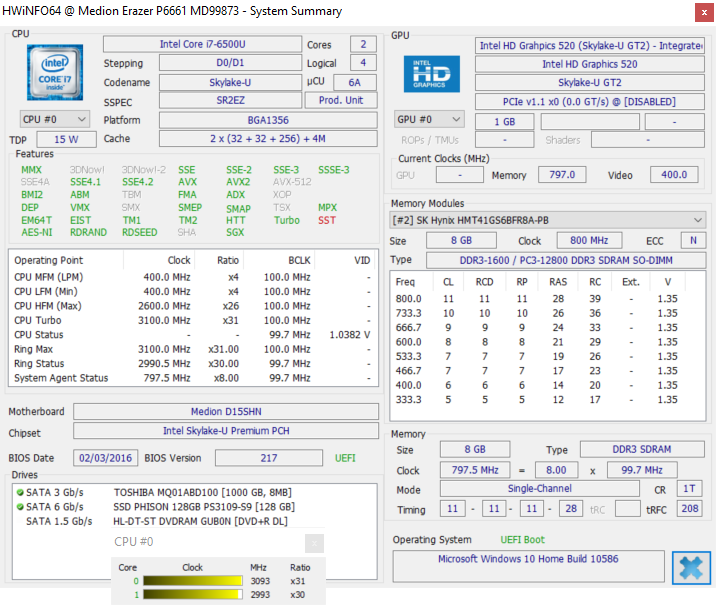Click the Video clock 400.0 field

pos(674,175)
